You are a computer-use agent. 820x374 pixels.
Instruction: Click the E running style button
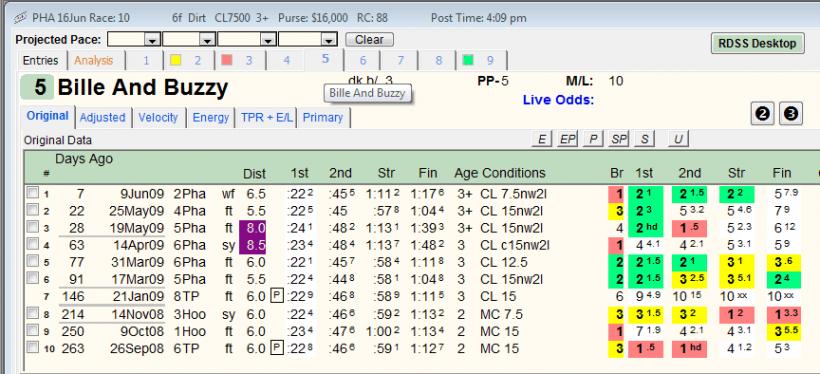click(542, 139)
